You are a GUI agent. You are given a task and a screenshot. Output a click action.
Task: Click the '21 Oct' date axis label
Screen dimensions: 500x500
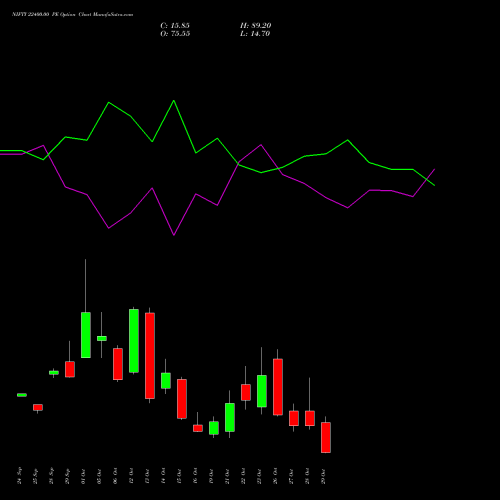pyautogui.click(x=227, y=476)
